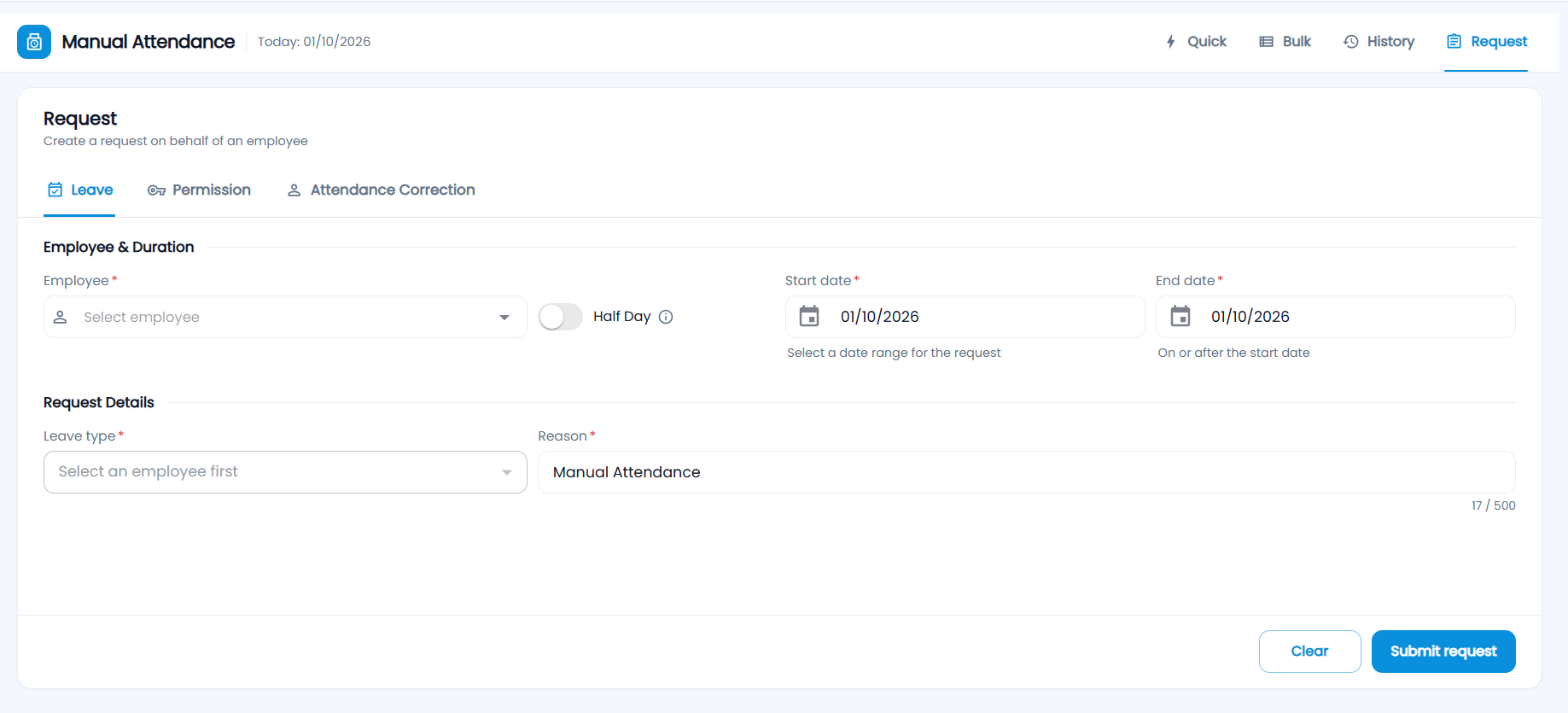Click the End date input field
1568x713 pixels.
[x=1336, y=317]
